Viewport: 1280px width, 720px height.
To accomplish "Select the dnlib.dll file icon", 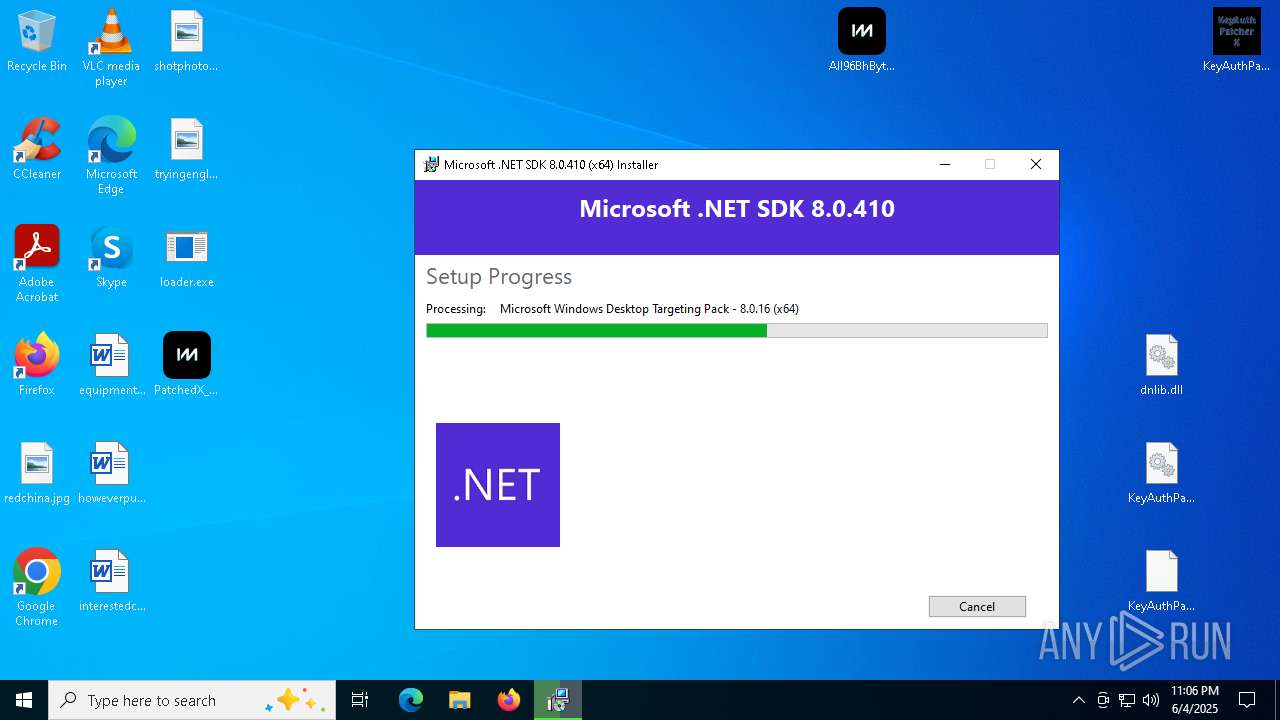I will 1161,366.
